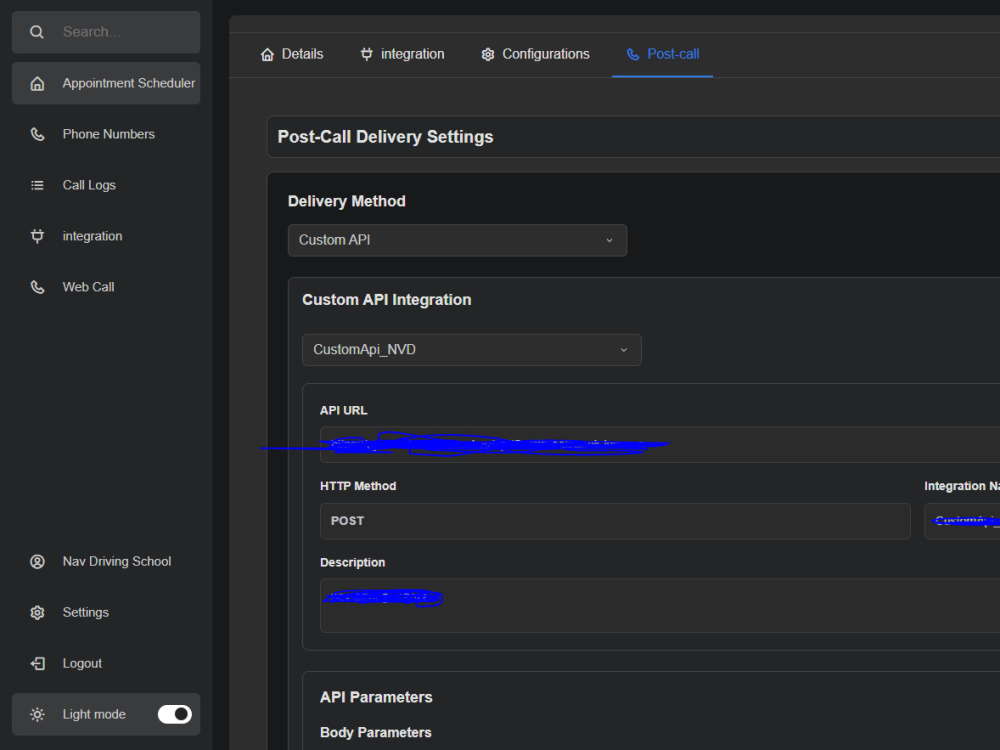Image resolution: width=1000 pixels, height=750 pixels.
Task: Switch to the Details tab
Action: [x=292, y=54]
